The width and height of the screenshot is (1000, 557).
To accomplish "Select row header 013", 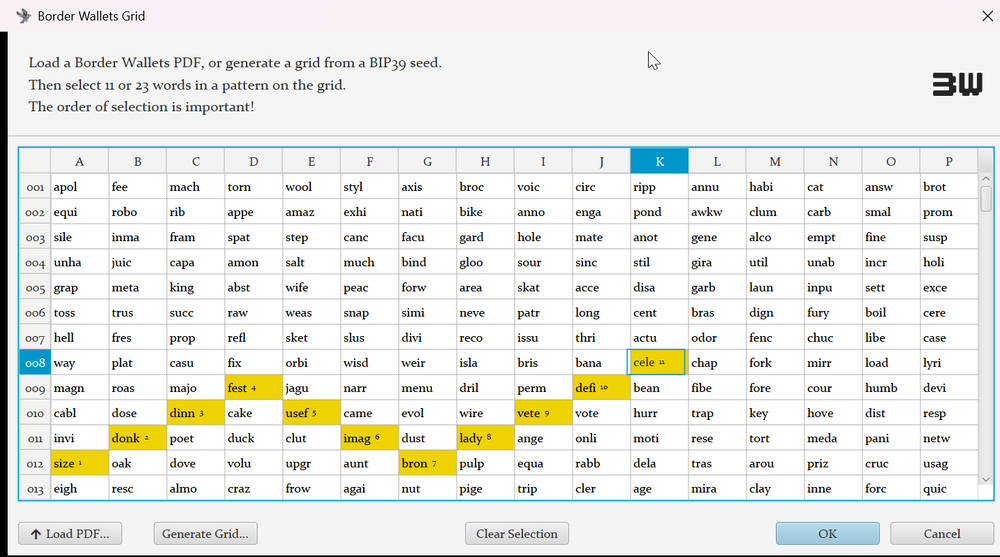I will click(35, 489).
